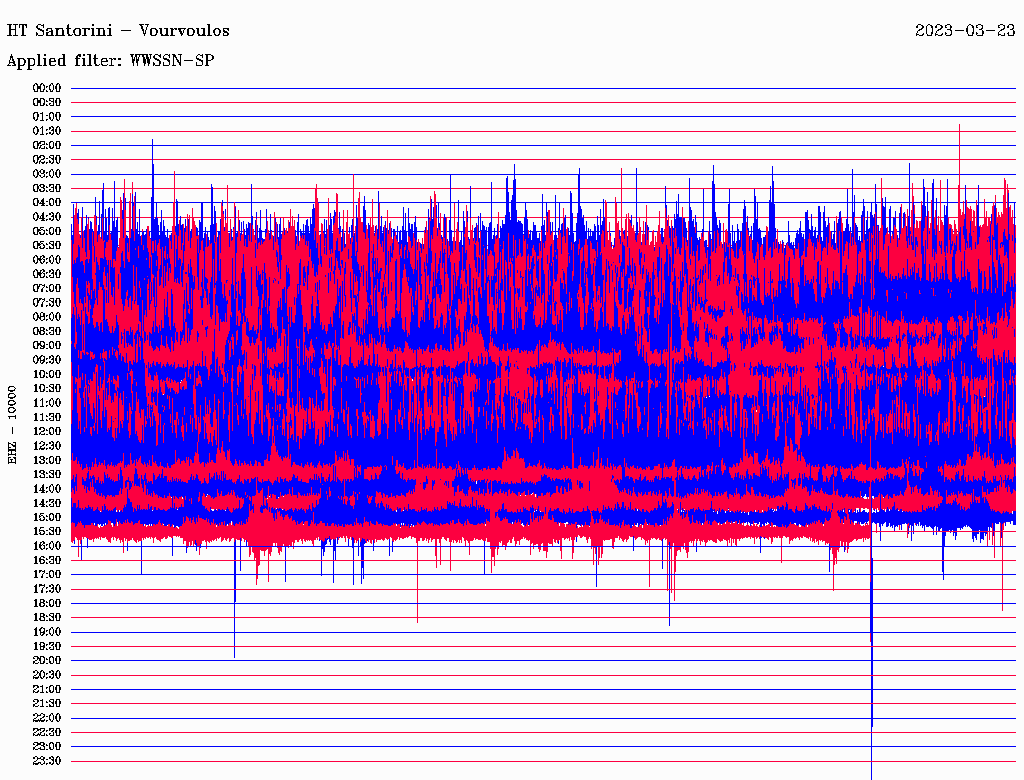Click the 02:30 time label
1024x780 pixels.
47,160
